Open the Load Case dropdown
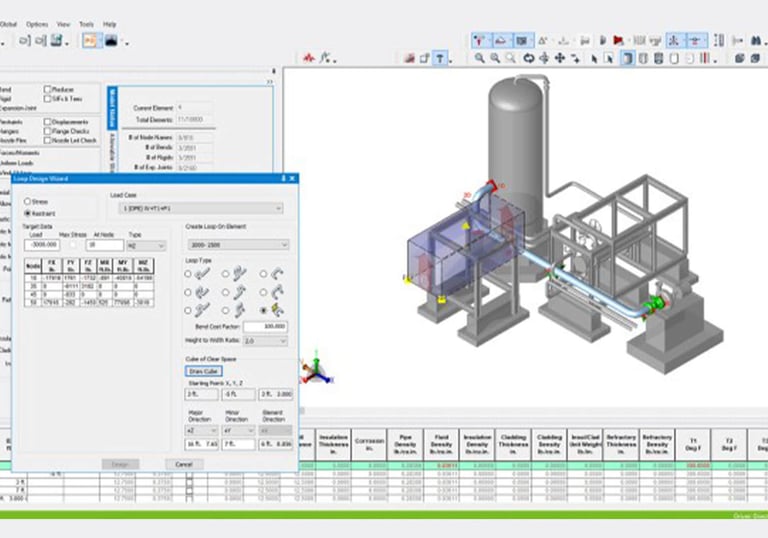 point(201,208)
